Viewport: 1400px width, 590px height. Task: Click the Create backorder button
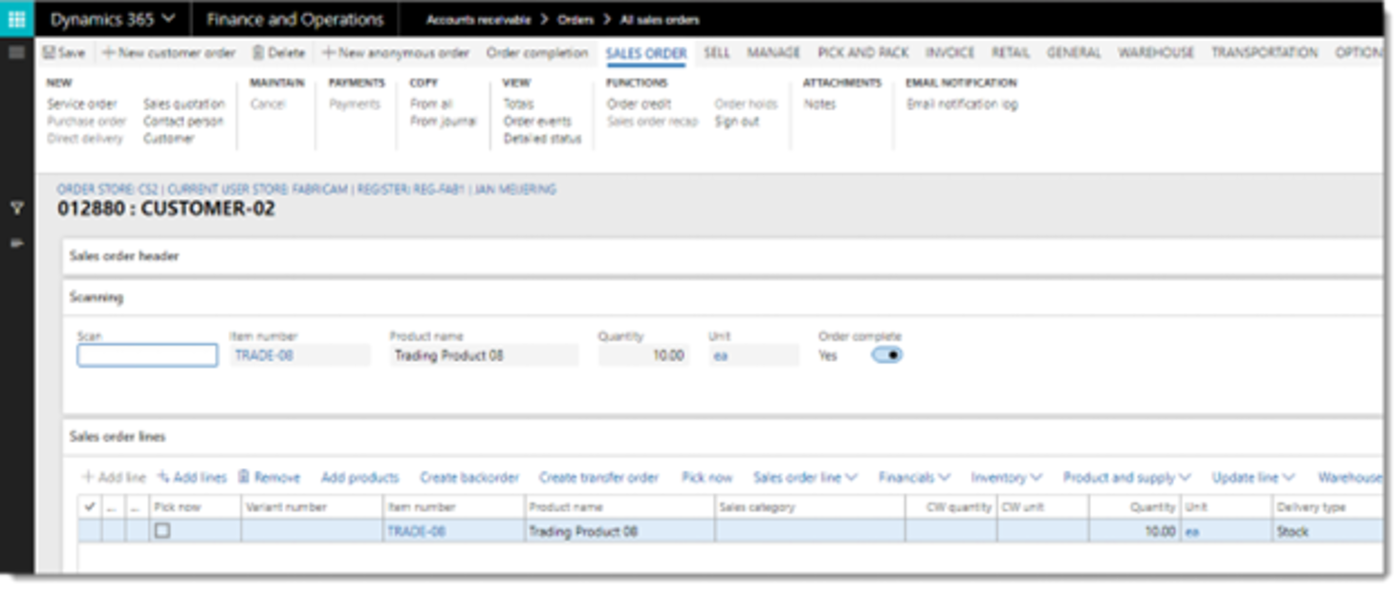point(468,478)
